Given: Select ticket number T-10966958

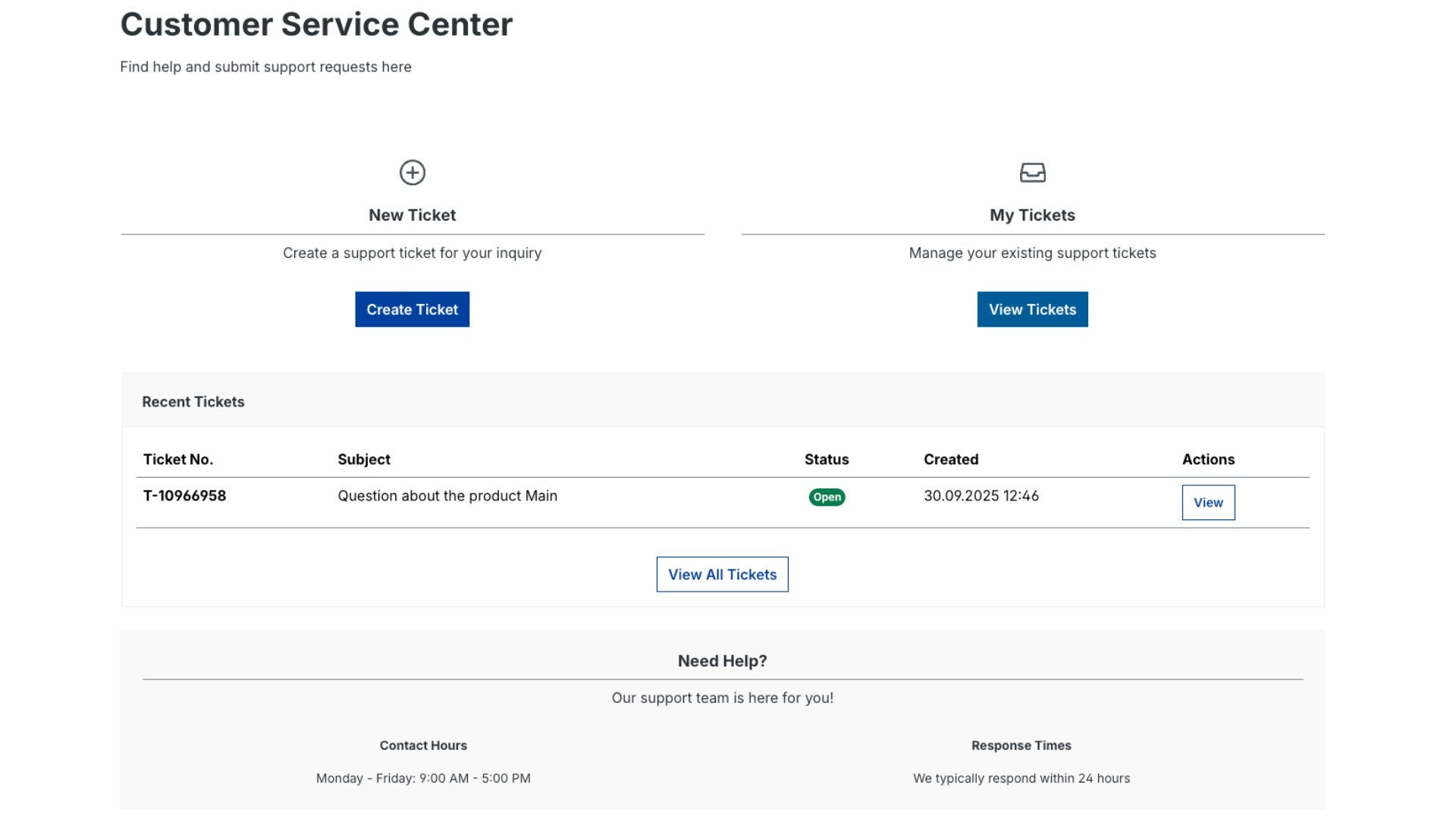Looking at the screenshot, I should tap(184, 496).
